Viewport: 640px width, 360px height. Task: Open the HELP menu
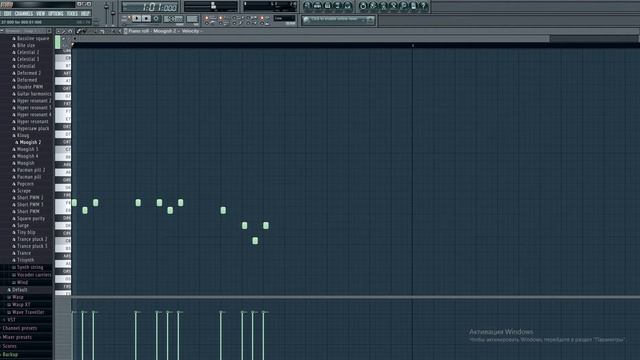[x=85, y=13]
